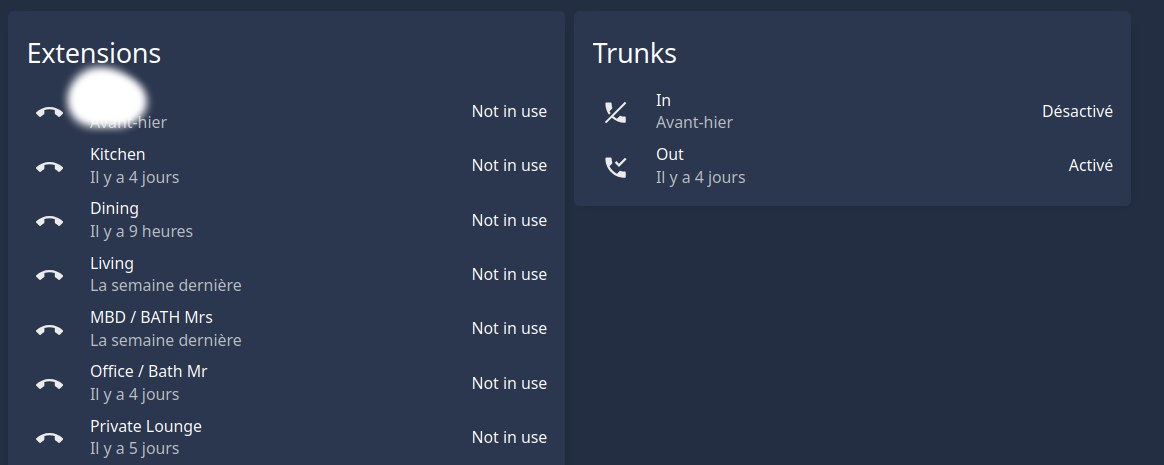Click the Office / Bath Mr phone icon

point(49,384)
